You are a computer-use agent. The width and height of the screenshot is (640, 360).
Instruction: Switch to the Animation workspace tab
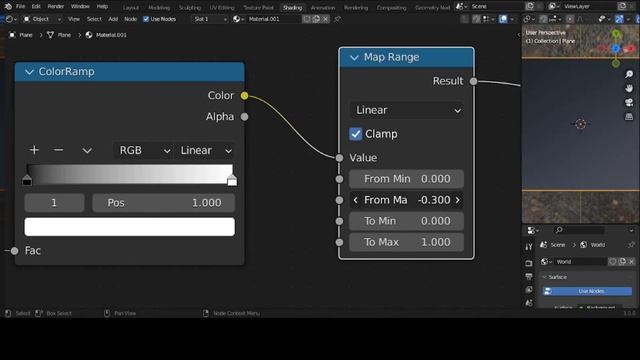click(x=323, y=8)
